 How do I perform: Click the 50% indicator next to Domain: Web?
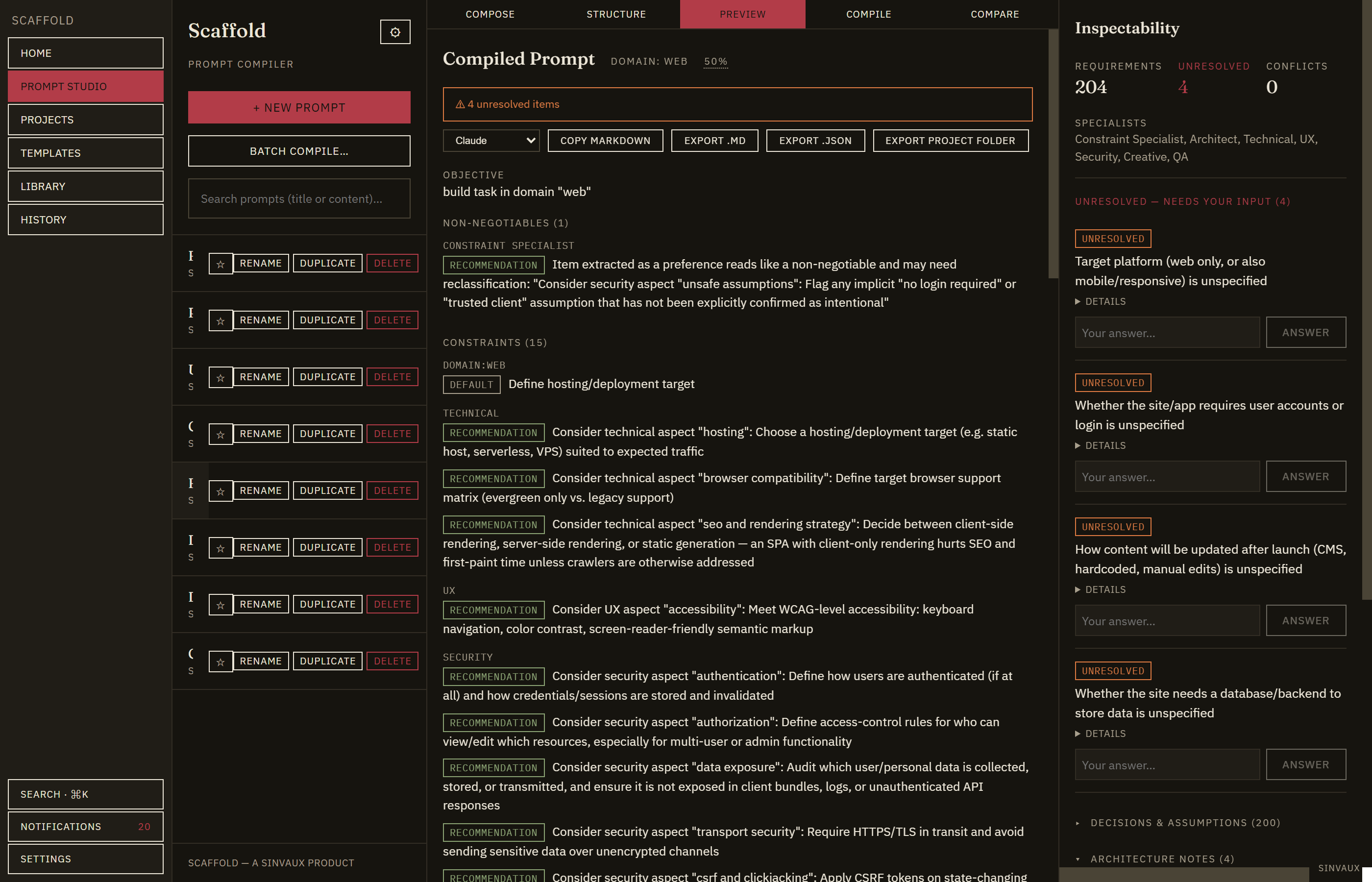point(716,61)
